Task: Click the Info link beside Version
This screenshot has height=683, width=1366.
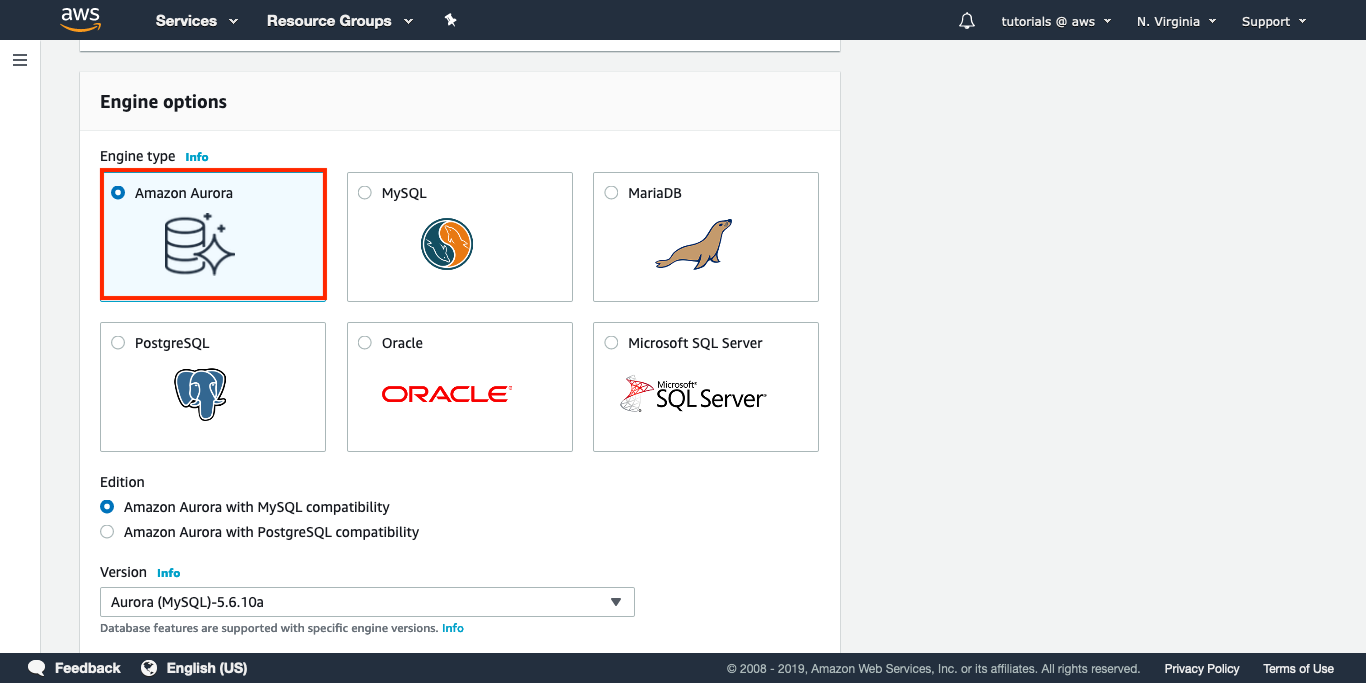Action: (169, 573)
